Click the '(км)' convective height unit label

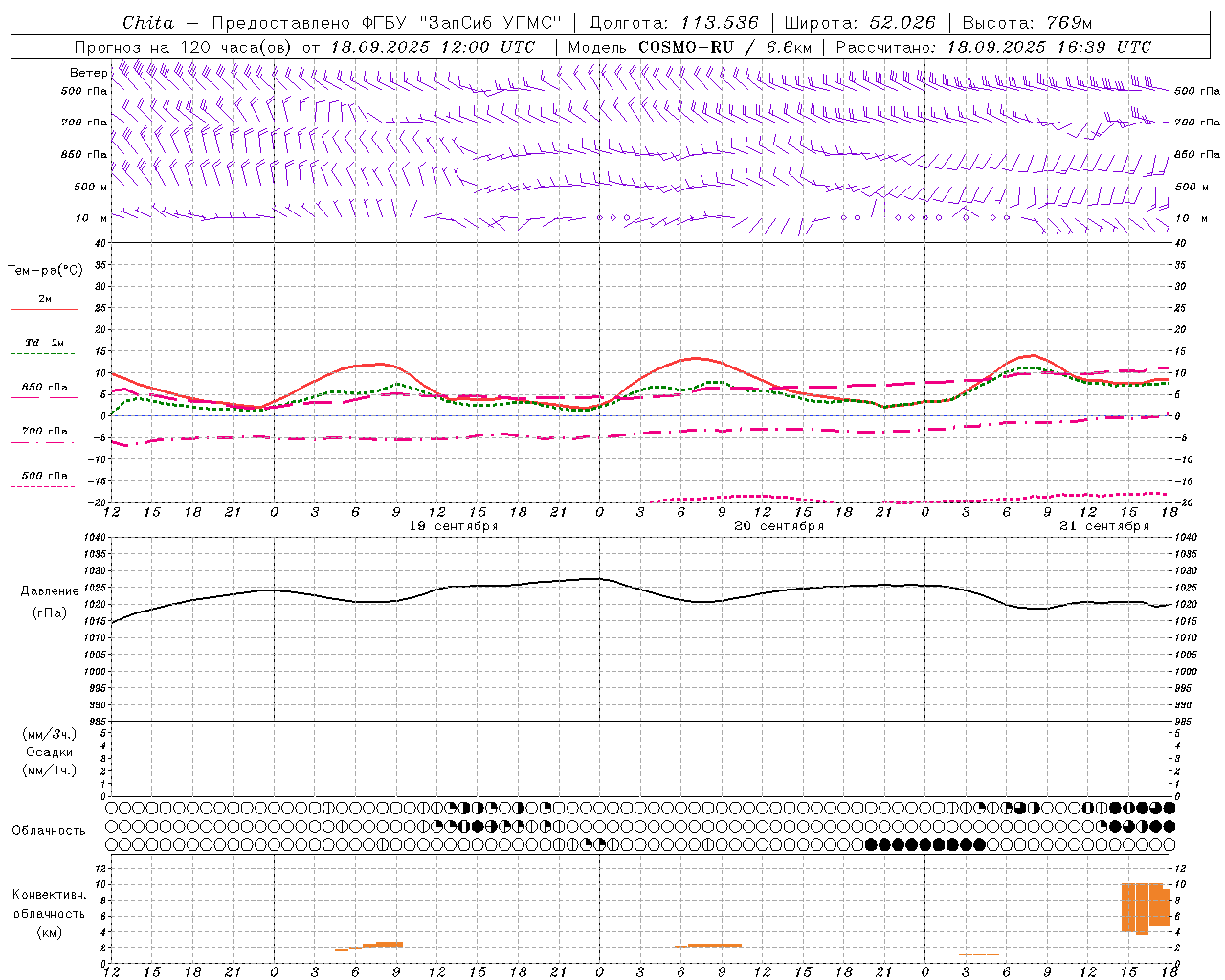(x=50, y=932)
